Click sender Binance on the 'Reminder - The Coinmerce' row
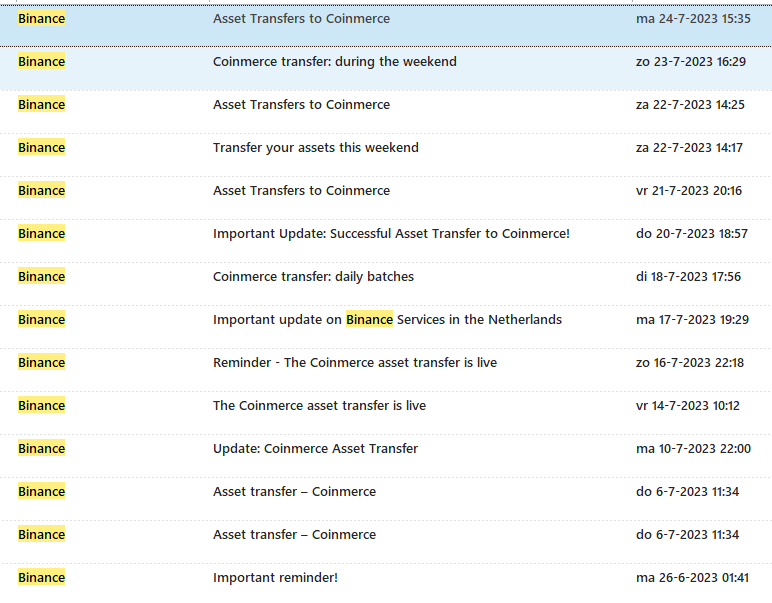 point(41,362)
